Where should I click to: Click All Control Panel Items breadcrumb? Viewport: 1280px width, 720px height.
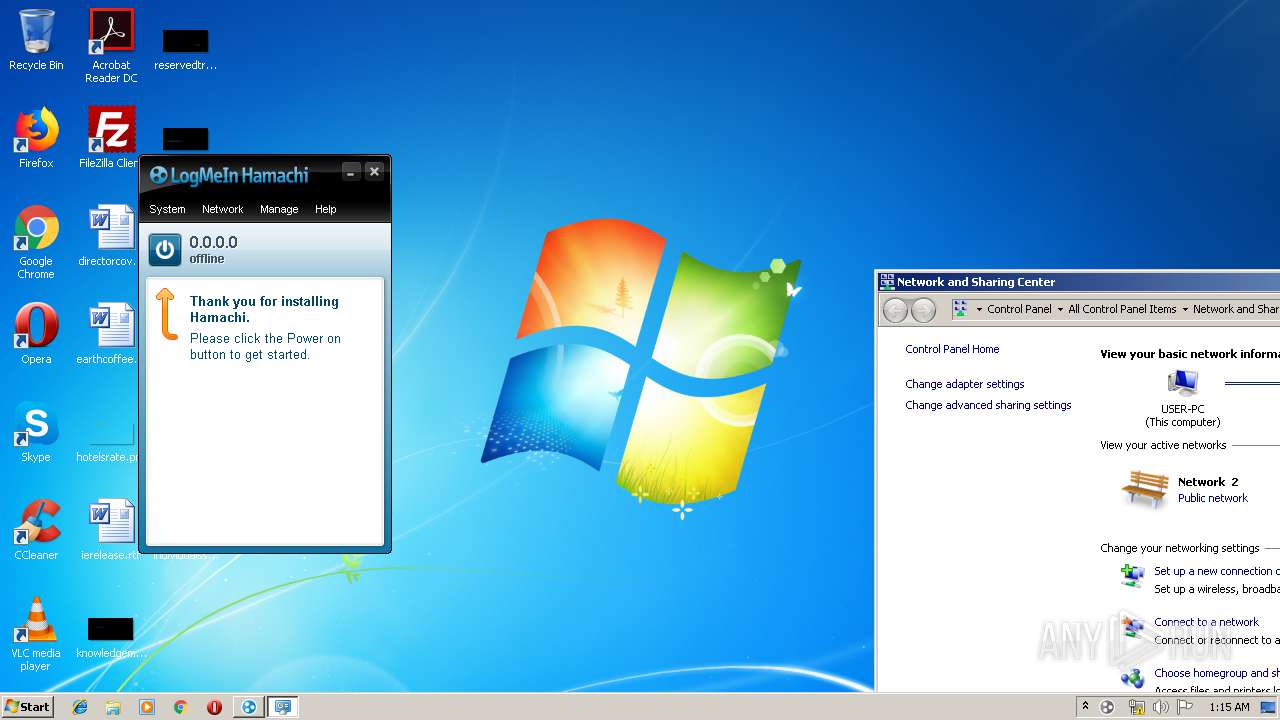point(1122,310)
